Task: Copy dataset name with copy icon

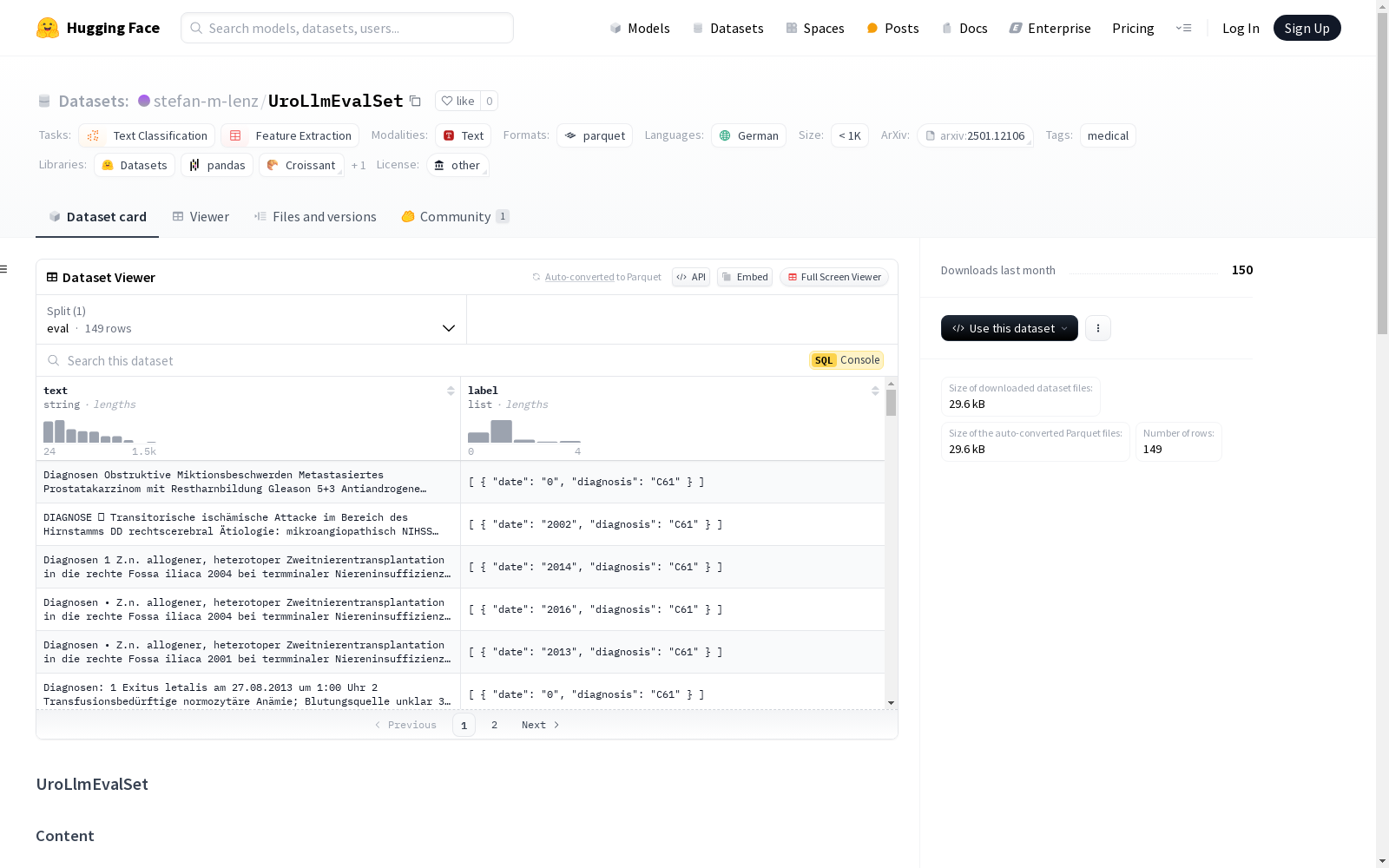Action: tap(415, 101)
